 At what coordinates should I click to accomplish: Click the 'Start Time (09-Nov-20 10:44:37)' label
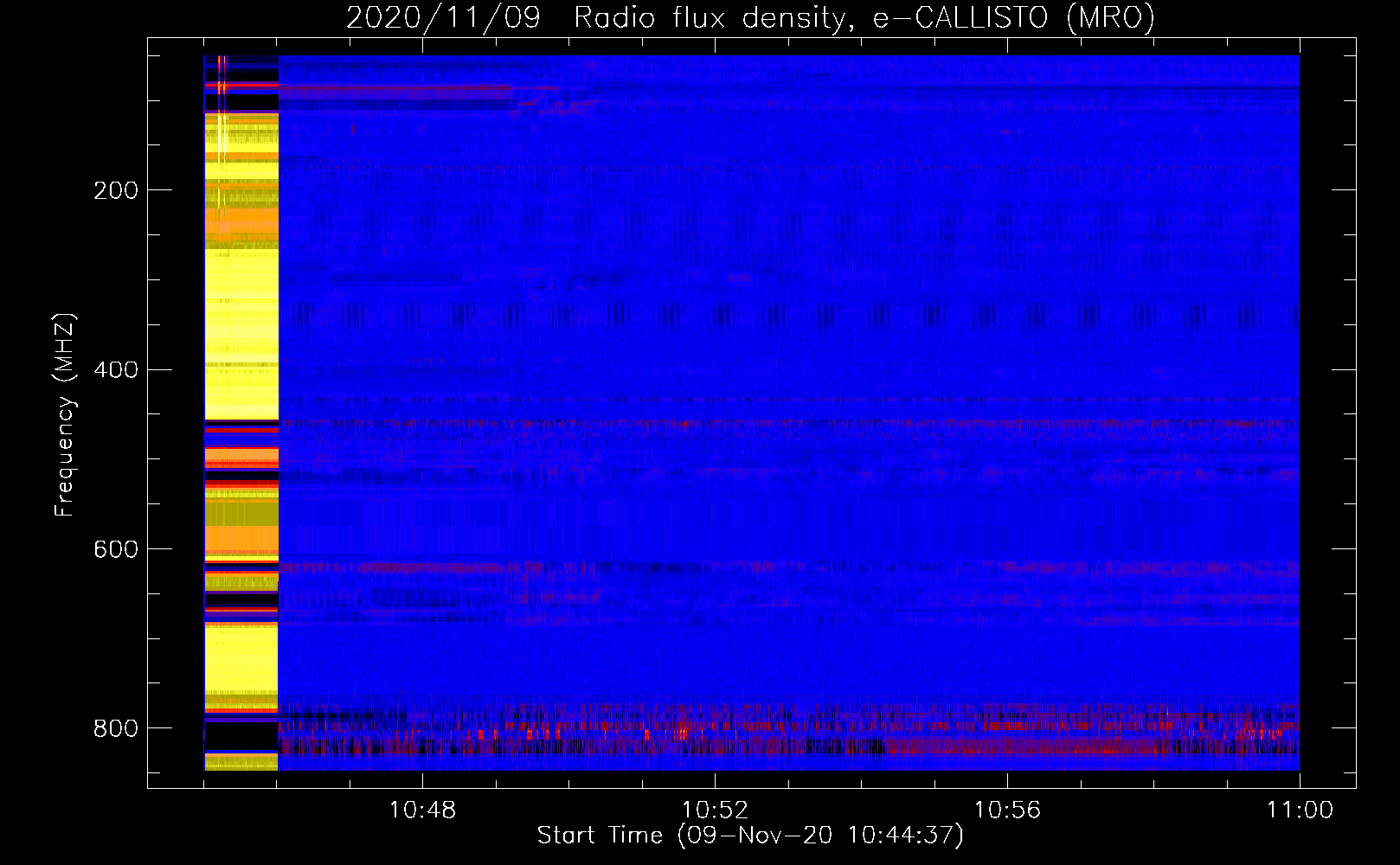click(x=750, y=836)
